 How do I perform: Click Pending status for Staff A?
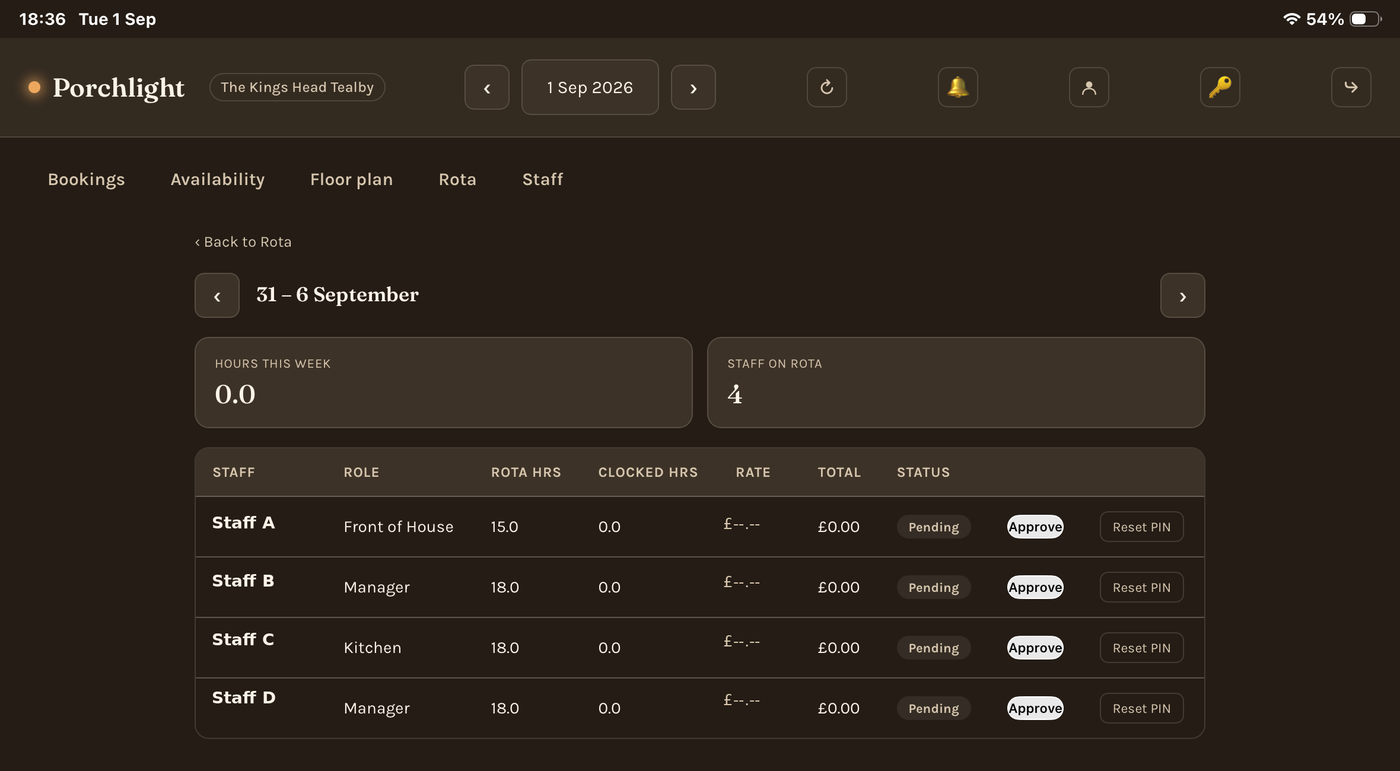pos(934,527)
